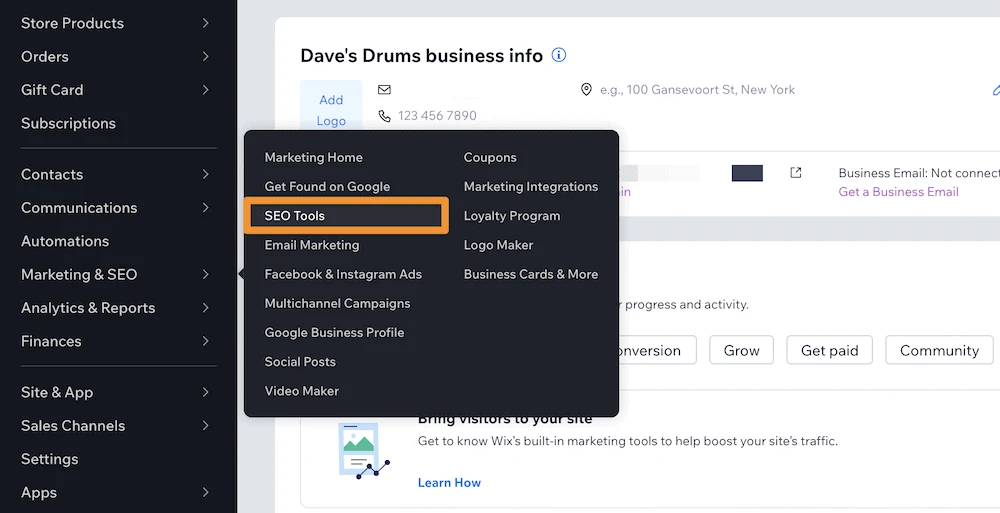Select Video Maker in flyout menu

pyautogui.click(x=302, y=391)
